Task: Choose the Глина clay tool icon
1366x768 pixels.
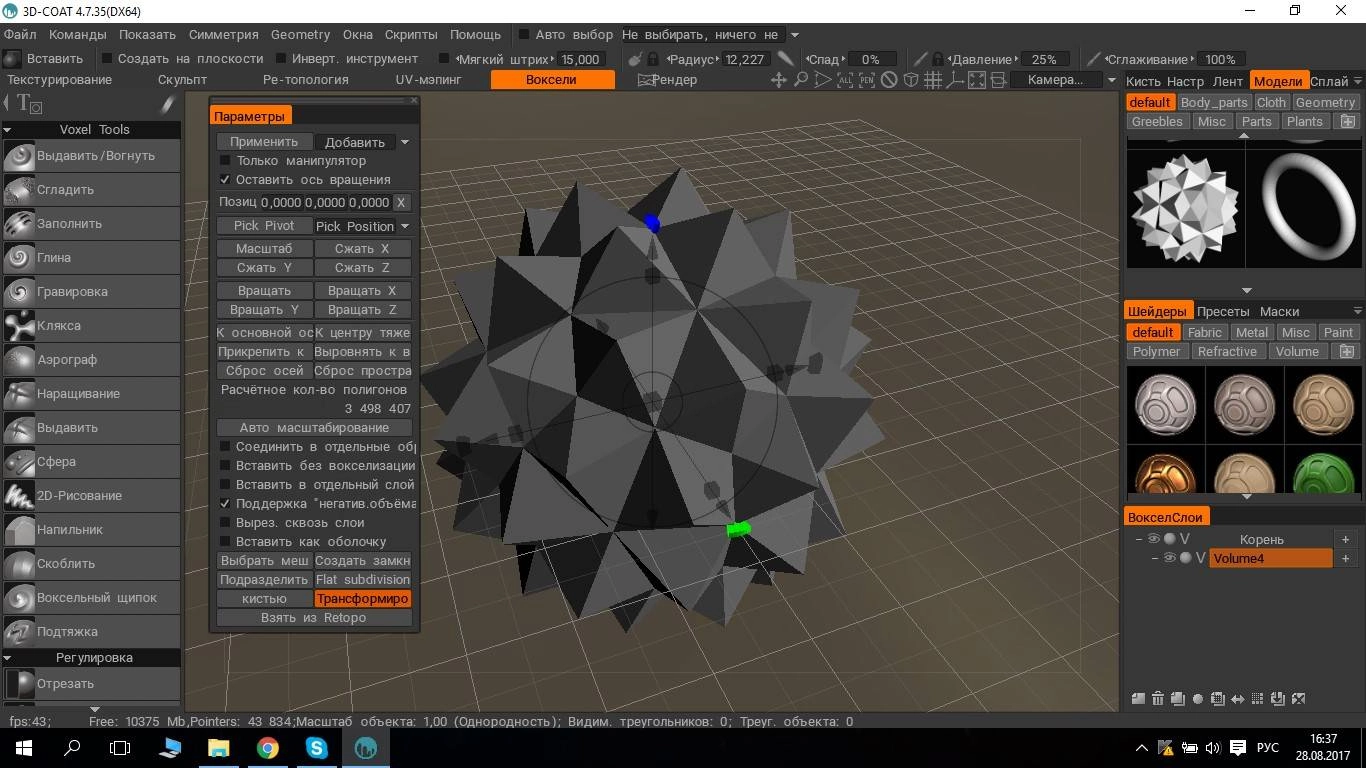Action: tap(19, 258)
